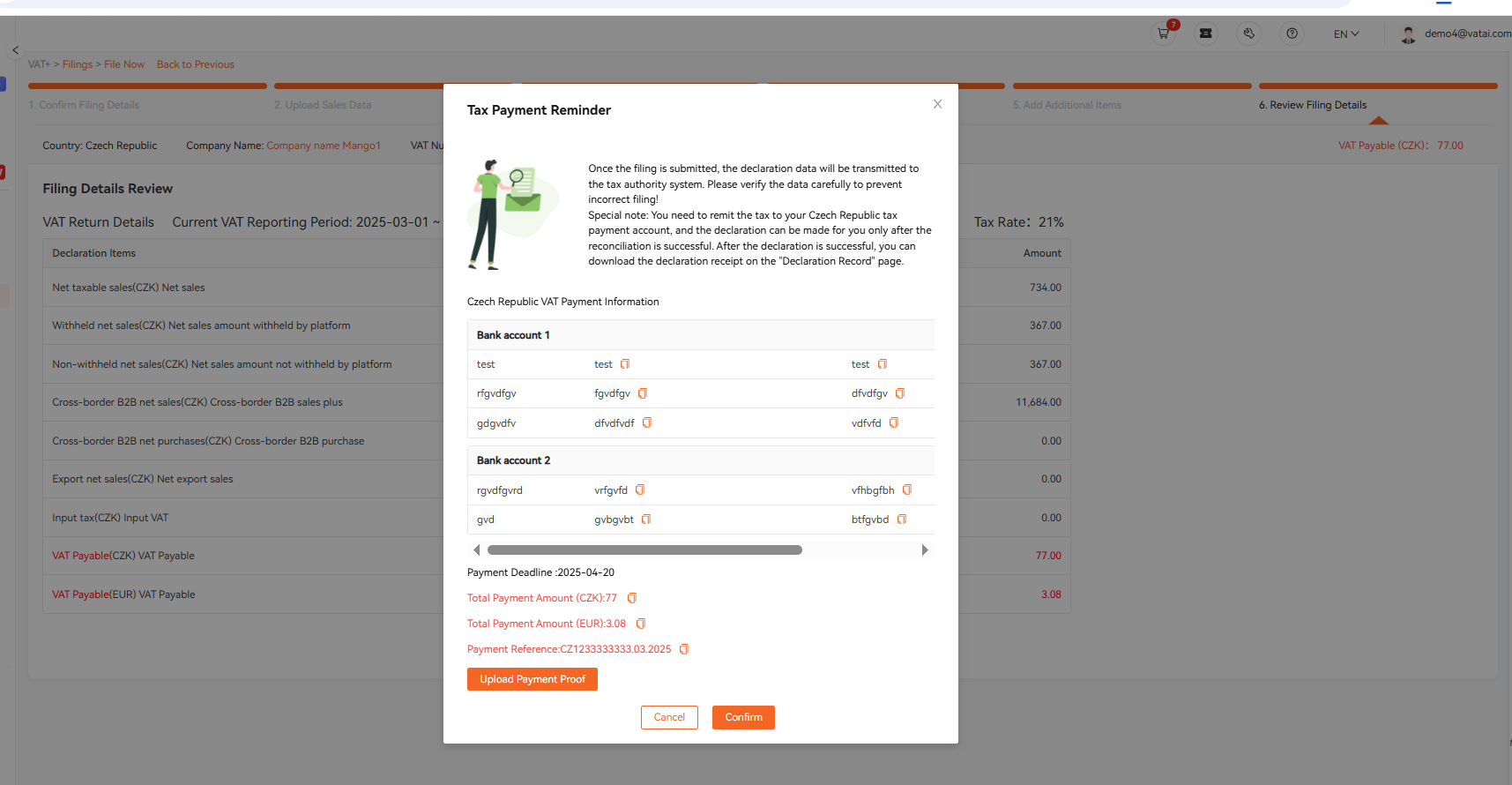Image resolution: width=1512 pixels, height=785 pixels.
Task: Click Tax Rate 21% text
Action: pyautogui.click(x=1019, y=222)
